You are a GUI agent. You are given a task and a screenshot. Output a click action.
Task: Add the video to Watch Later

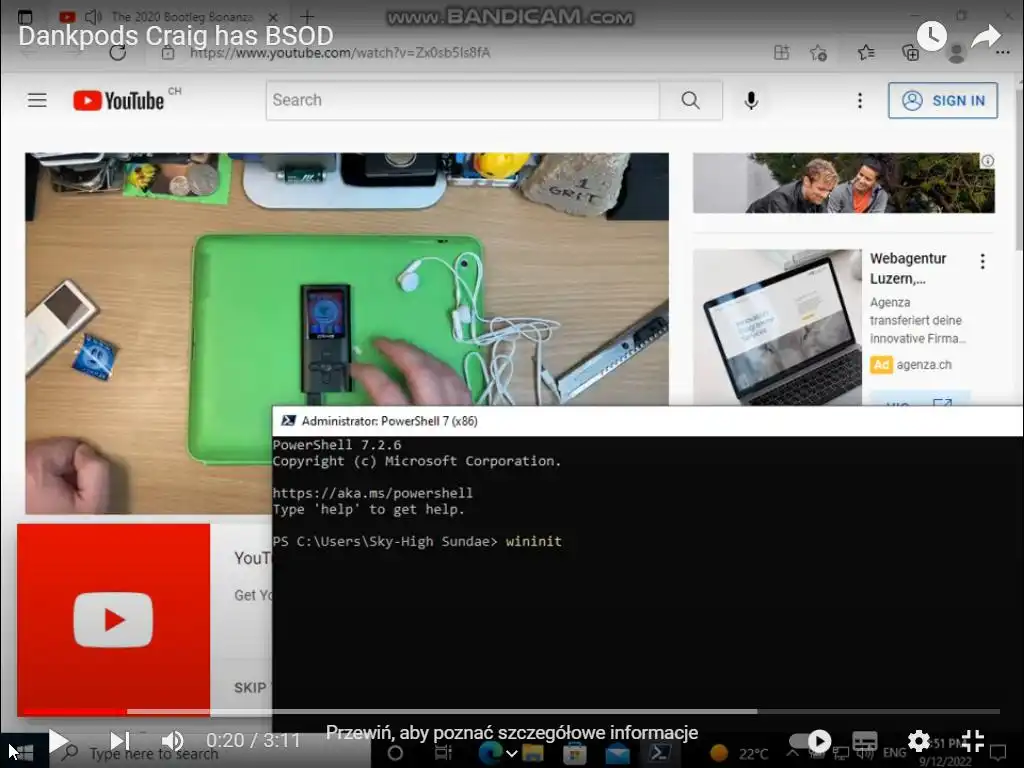coord(931,36)
